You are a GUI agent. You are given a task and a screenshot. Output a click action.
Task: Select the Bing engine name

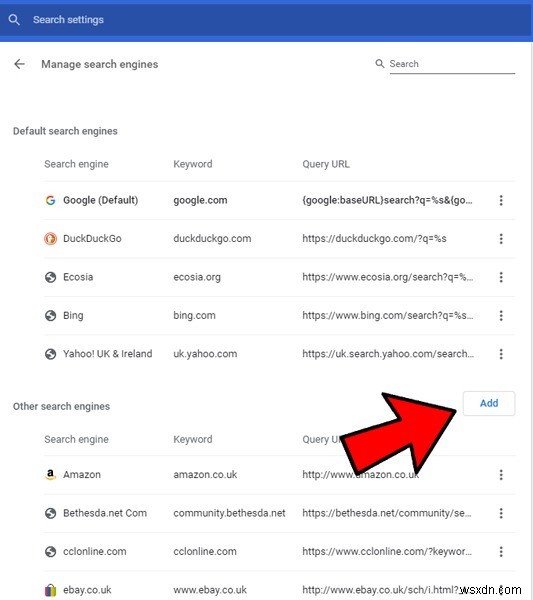tap(73, 316)
